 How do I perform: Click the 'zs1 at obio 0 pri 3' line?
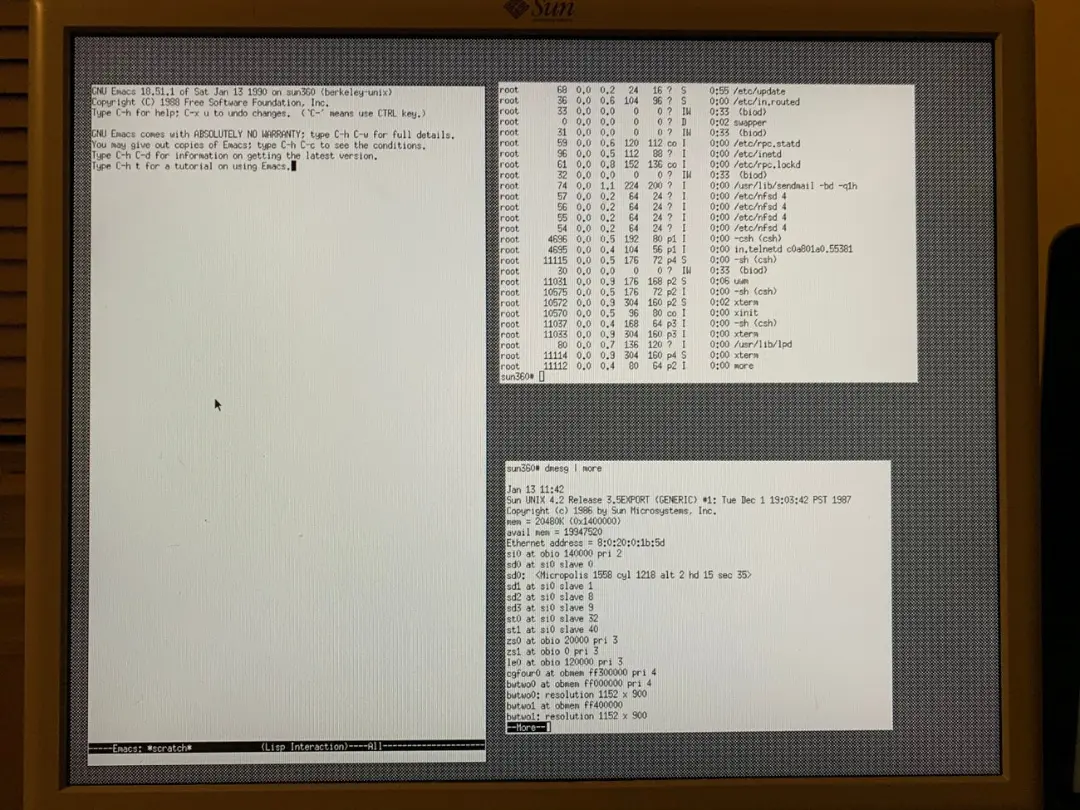[x=552, y=651]
